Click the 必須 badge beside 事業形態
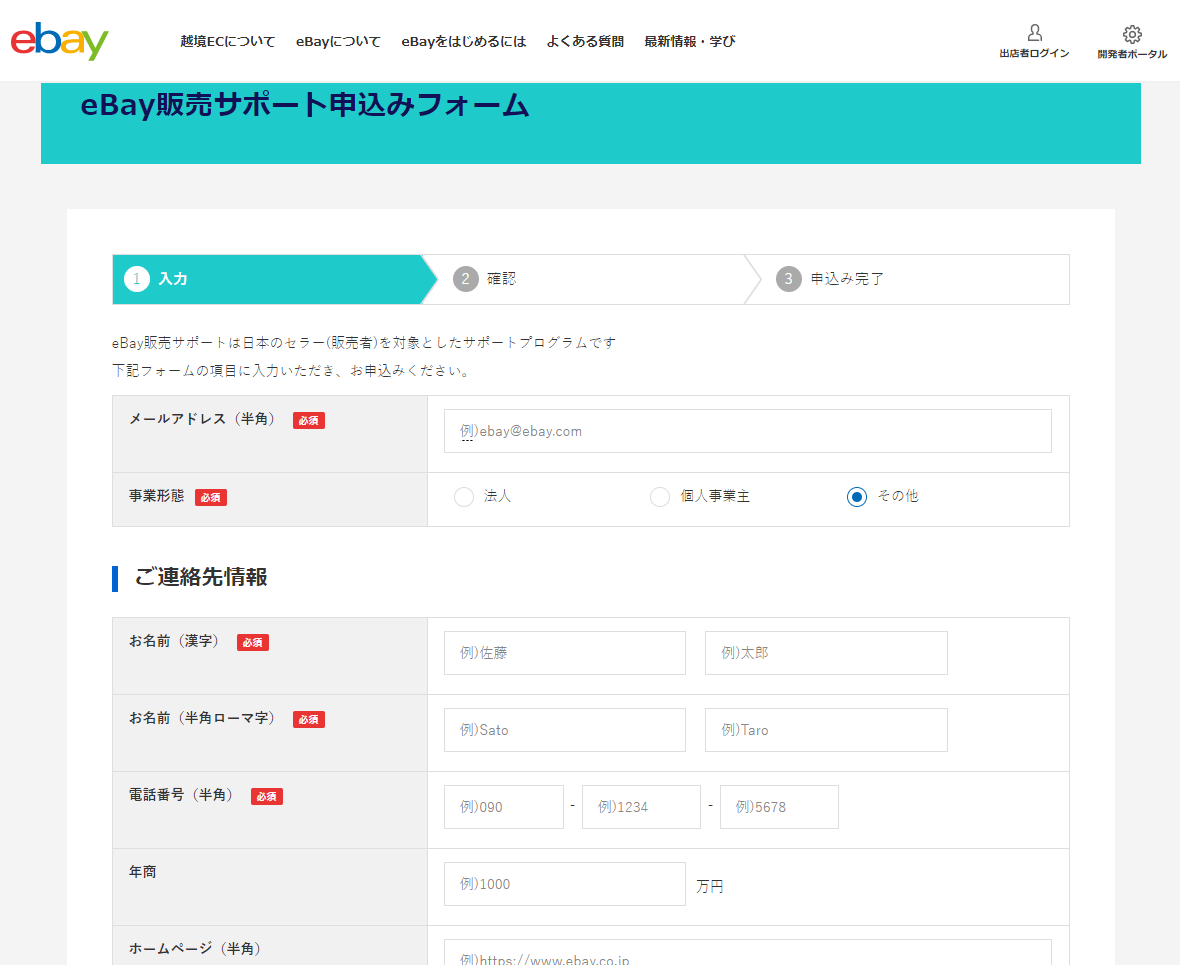The height and width of the screenshot is (965, 1180). [210, 496]
